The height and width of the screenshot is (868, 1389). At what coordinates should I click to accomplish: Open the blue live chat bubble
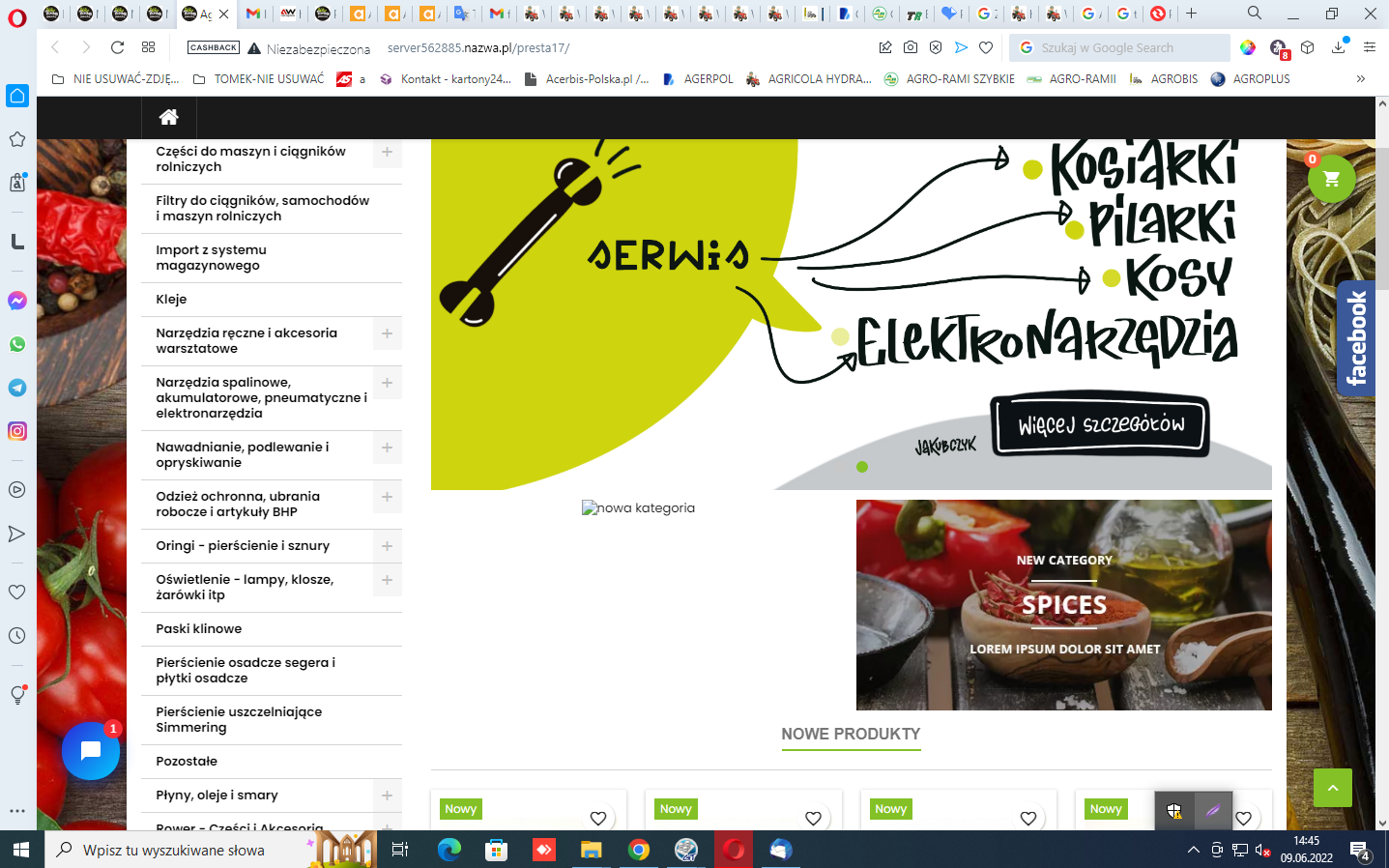[91, 750]
